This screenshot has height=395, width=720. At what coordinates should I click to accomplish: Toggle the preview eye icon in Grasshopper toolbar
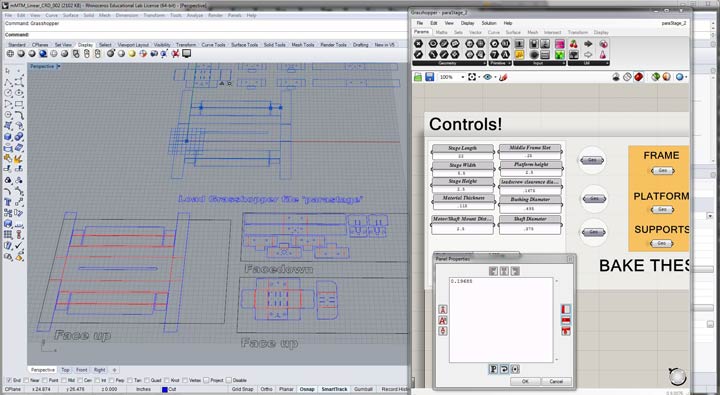488,77
